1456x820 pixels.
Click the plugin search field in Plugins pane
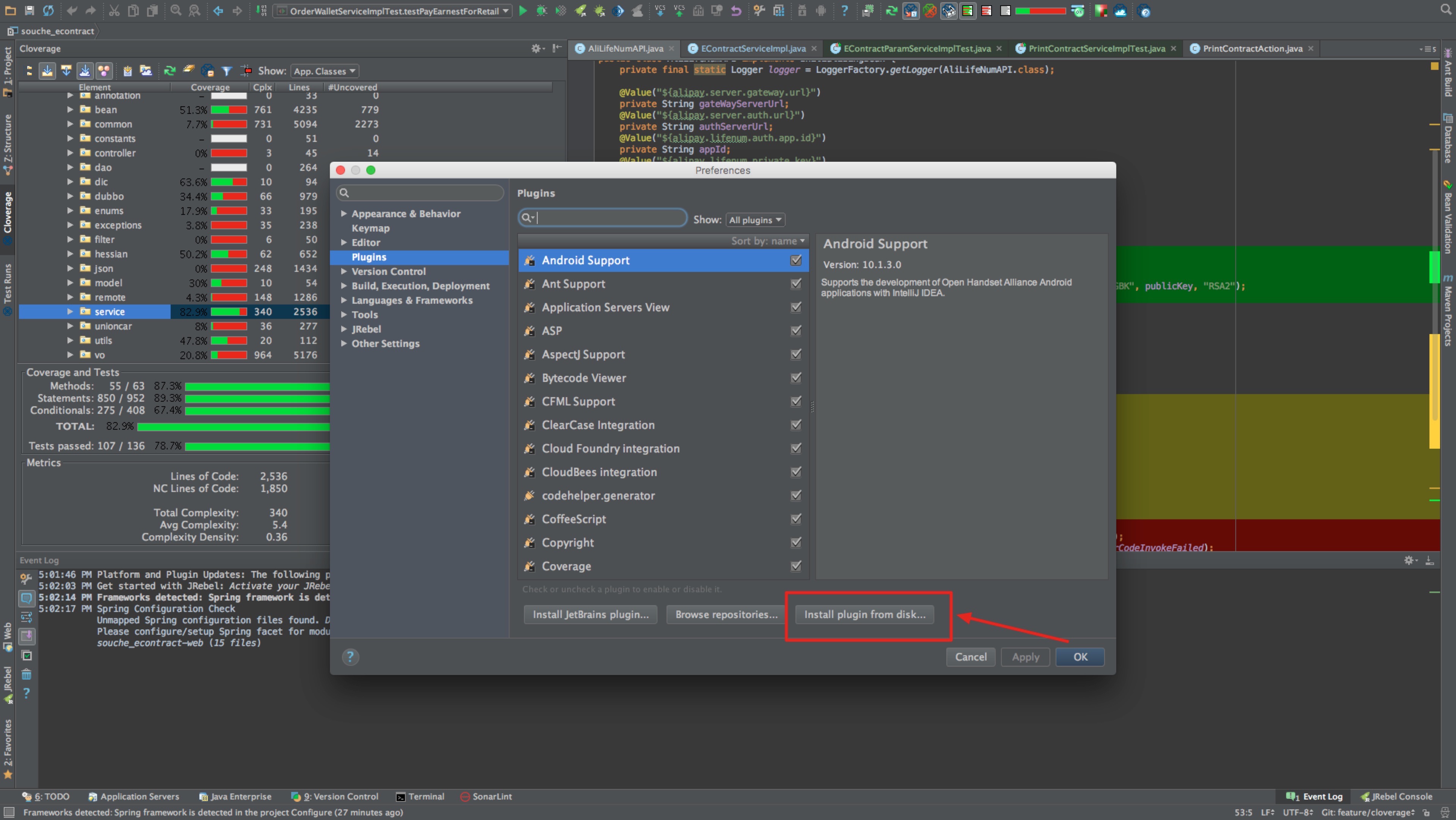[602, 218]
